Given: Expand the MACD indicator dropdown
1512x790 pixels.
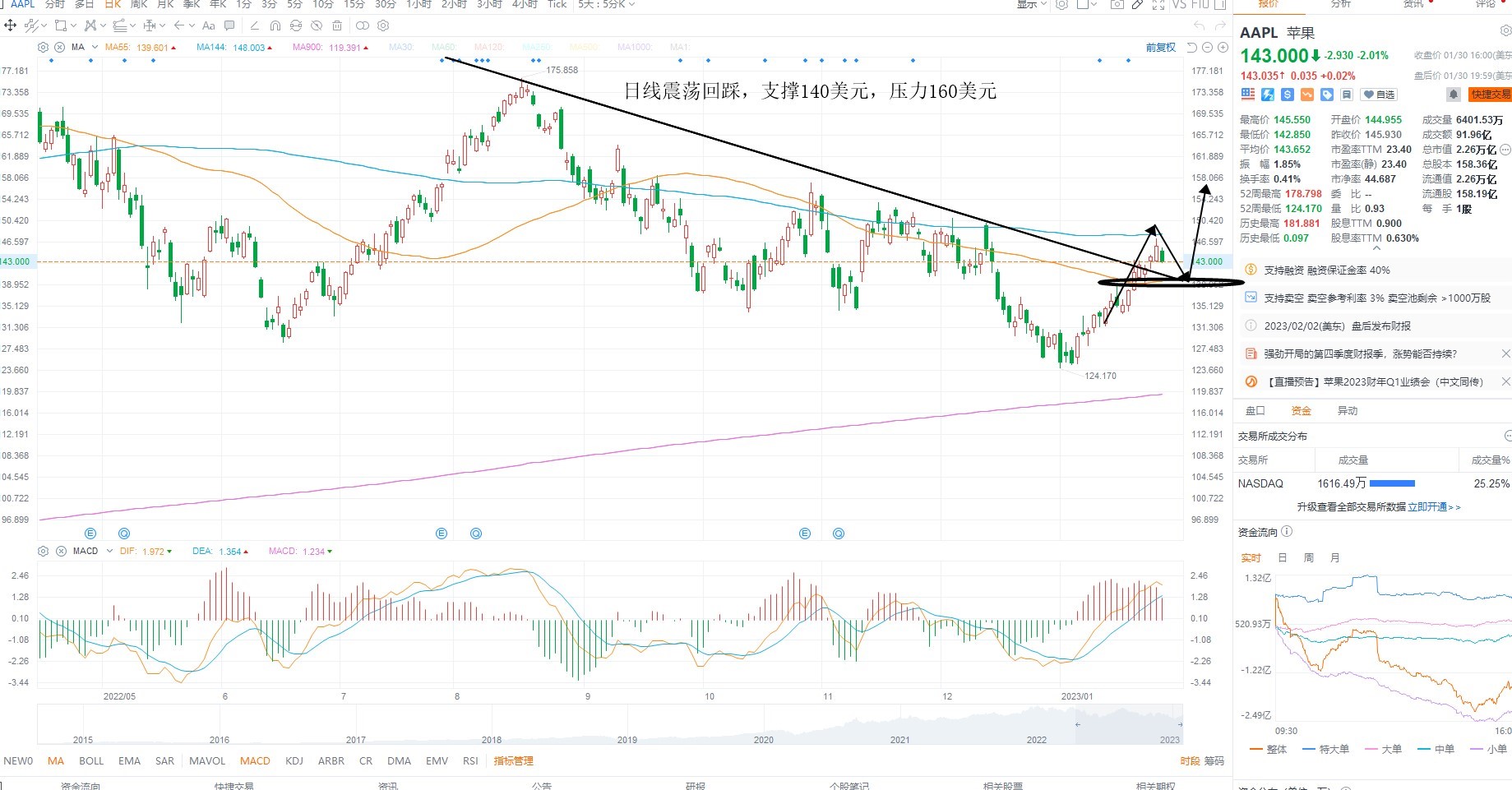Looking at the screenshot, I should point(109,551).
